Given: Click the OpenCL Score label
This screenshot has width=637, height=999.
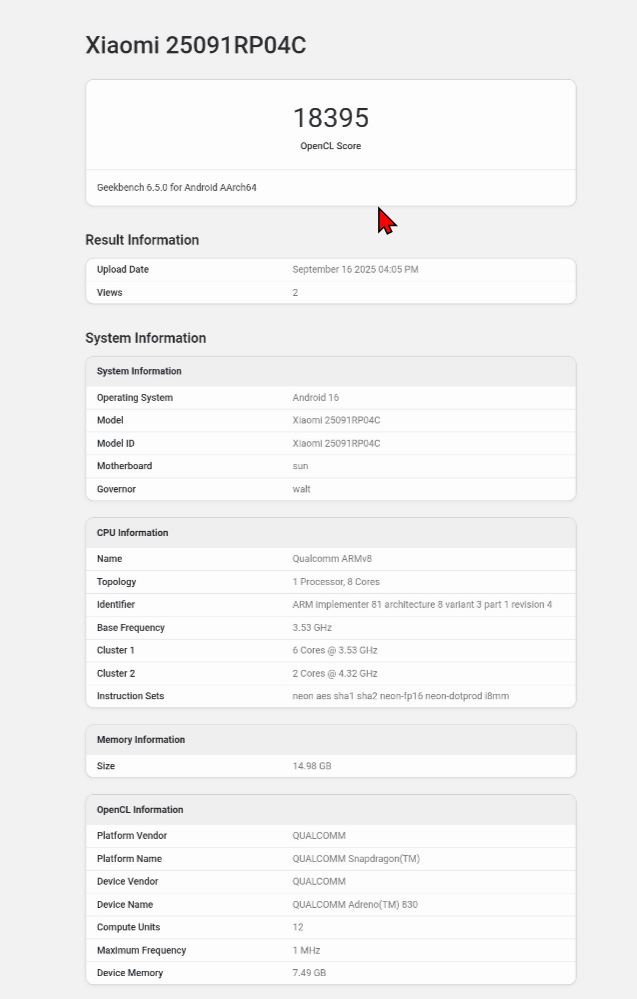Looking at the screenshot, I should coord(330,146).
